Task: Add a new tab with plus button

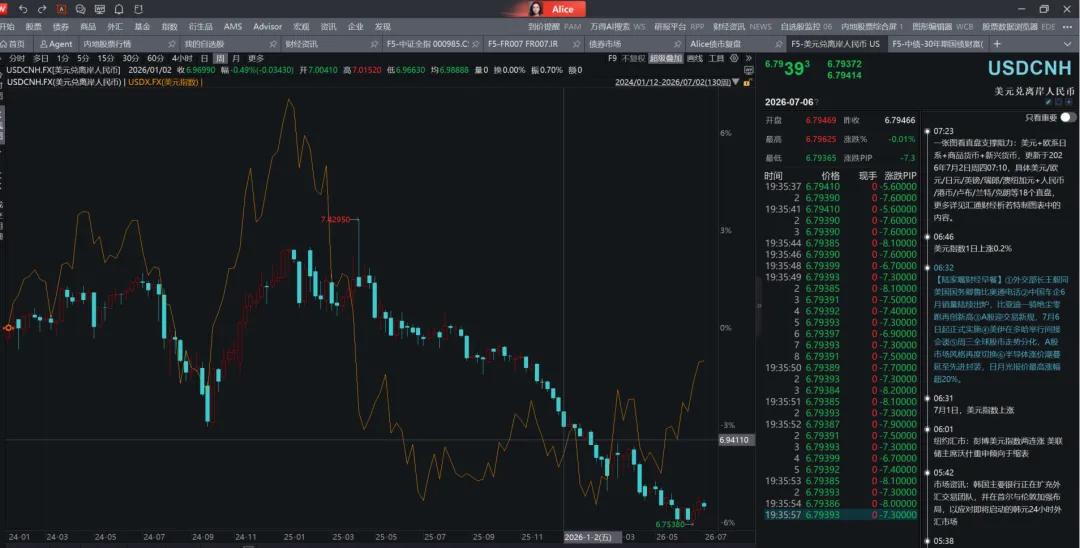Action: 996,44
